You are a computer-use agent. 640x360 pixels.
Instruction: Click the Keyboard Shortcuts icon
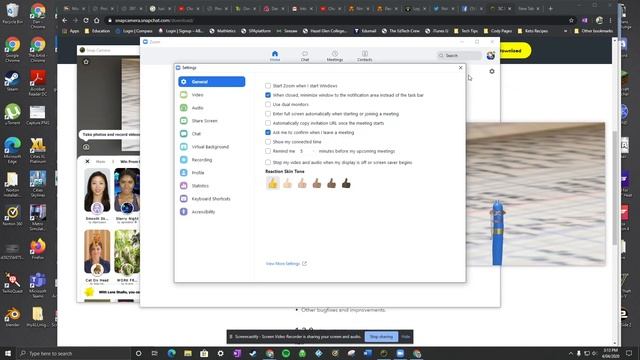184,199
